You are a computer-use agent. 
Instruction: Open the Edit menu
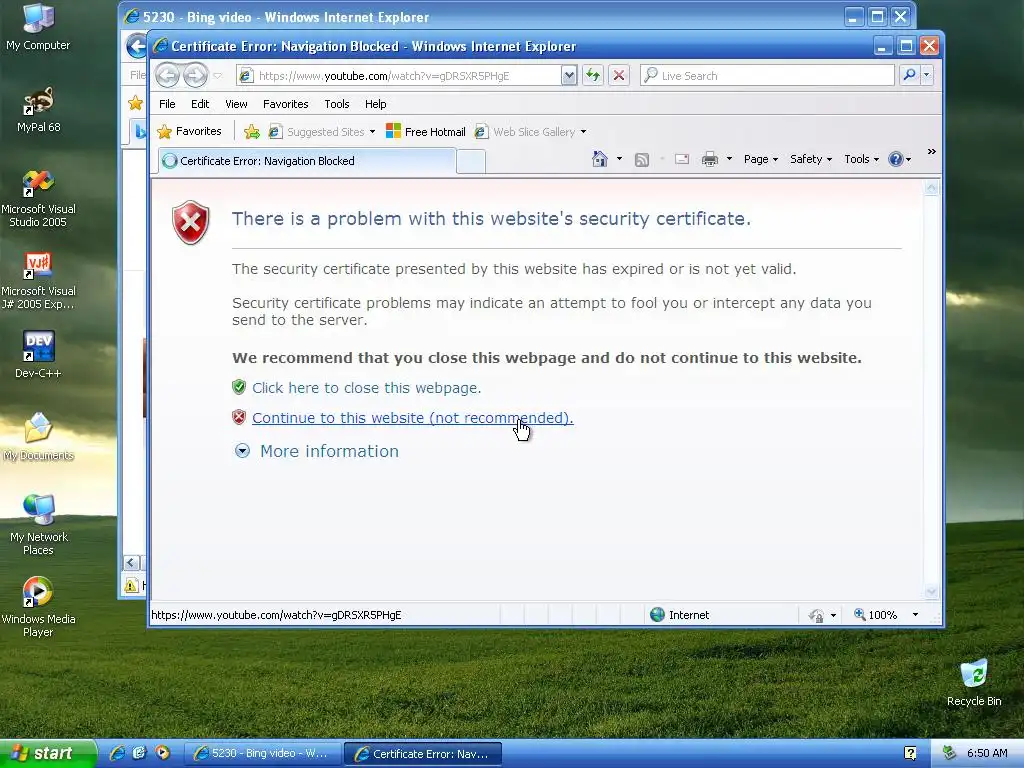pyautogui.click(x=200, y=104)
